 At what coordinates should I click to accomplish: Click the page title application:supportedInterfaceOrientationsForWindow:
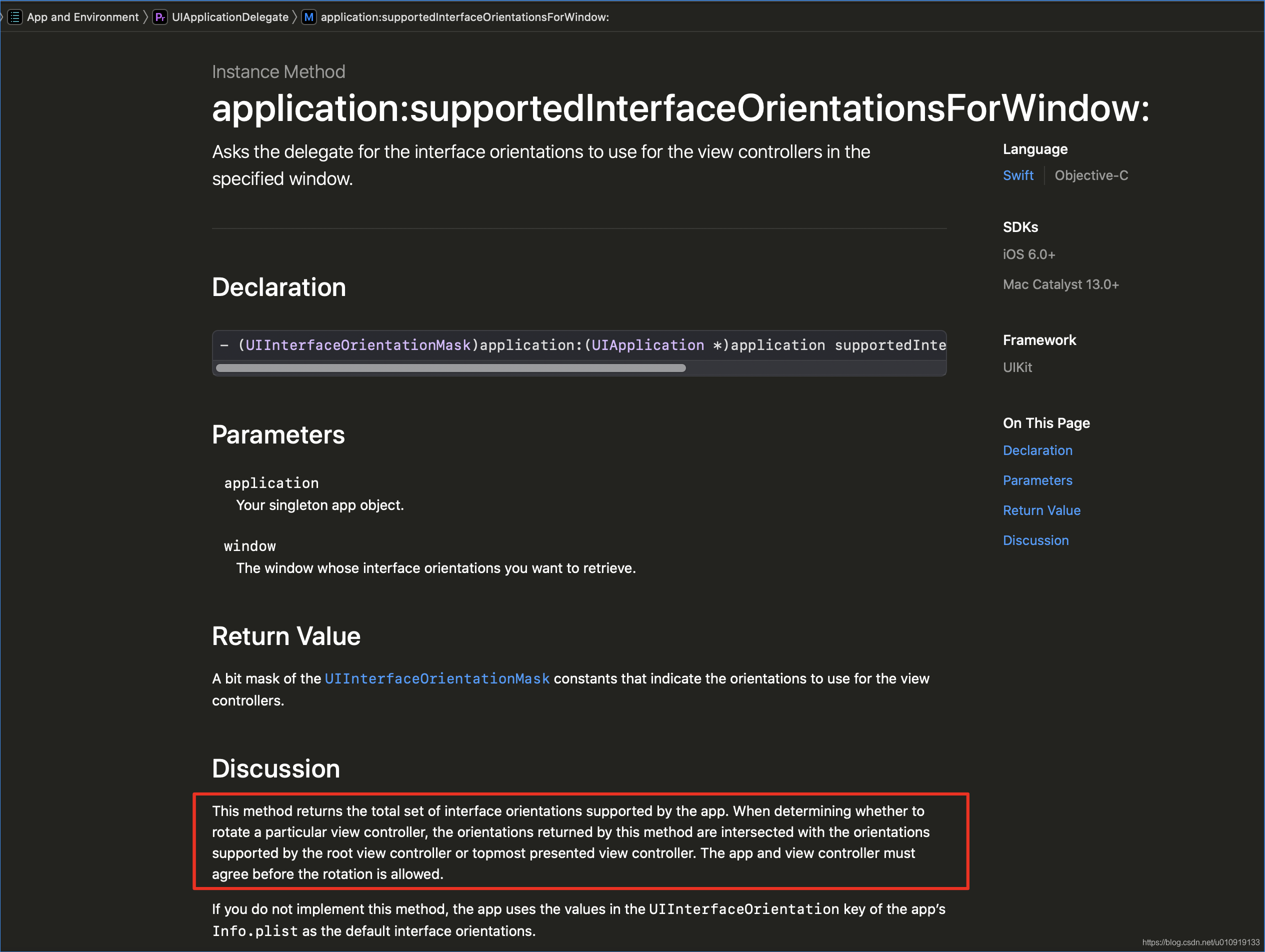pos(680,108)
